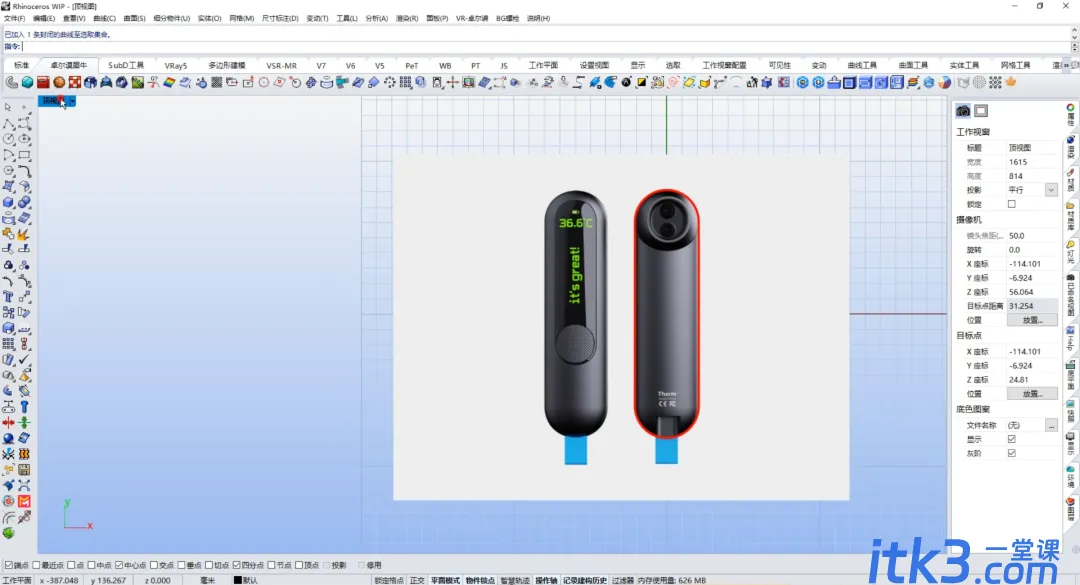Viewport: 1080px width, 585px height.
Task: Click the 3x3 black dots grid icon
Action: (x=995, y=83)
